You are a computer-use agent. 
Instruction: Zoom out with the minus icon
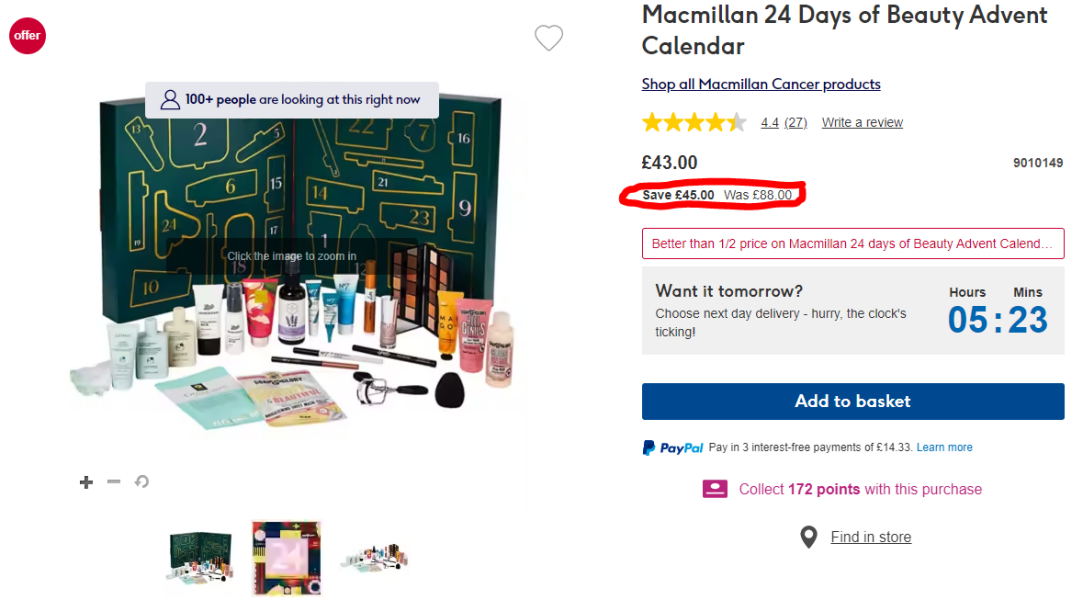point(114,482)
